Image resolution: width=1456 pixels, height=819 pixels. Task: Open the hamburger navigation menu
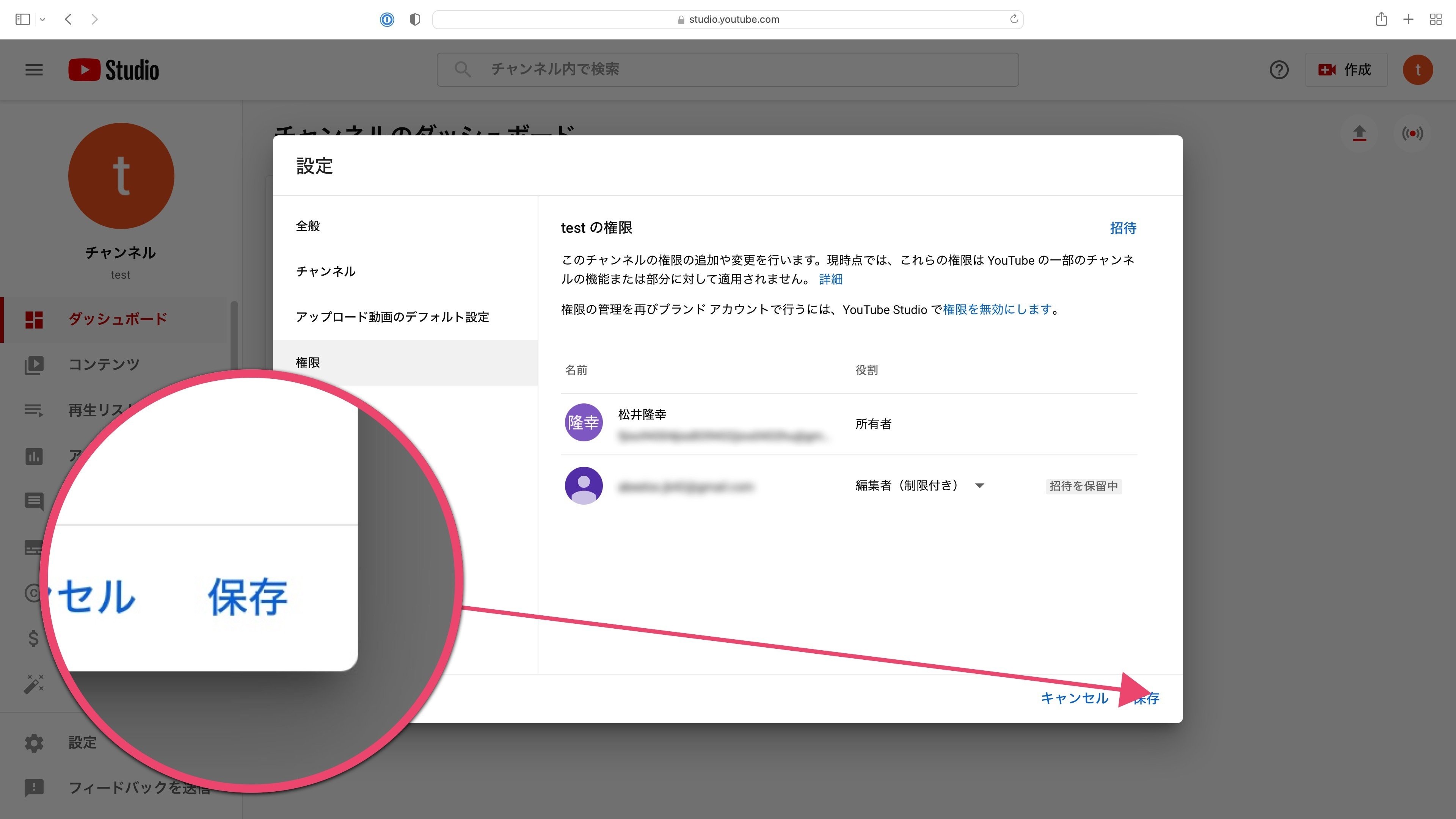[34, 69]
